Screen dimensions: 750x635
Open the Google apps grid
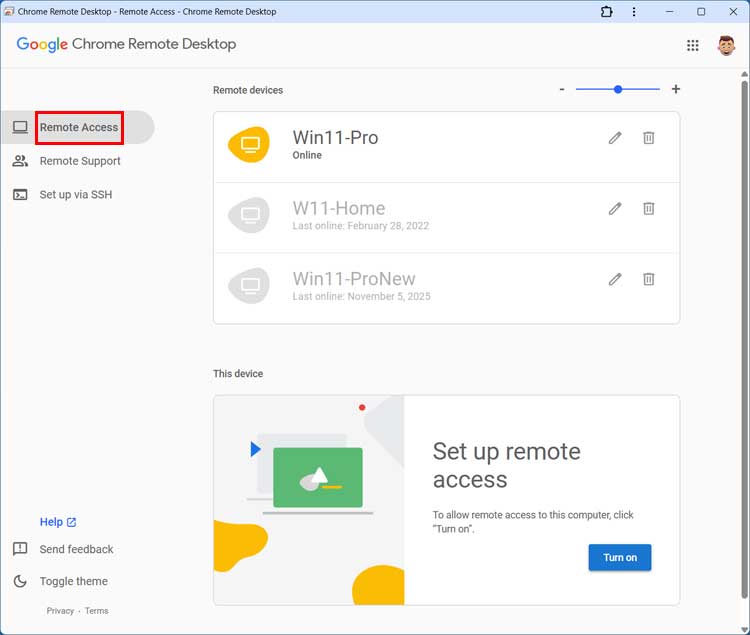[x=693, y=45]
